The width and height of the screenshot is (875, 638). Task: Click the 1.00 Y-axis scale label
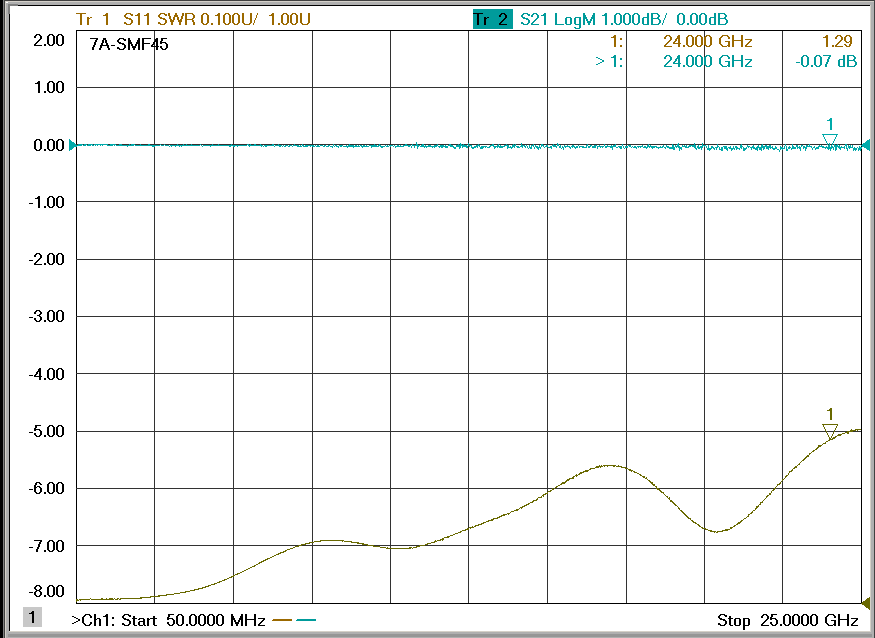point(49,87)
